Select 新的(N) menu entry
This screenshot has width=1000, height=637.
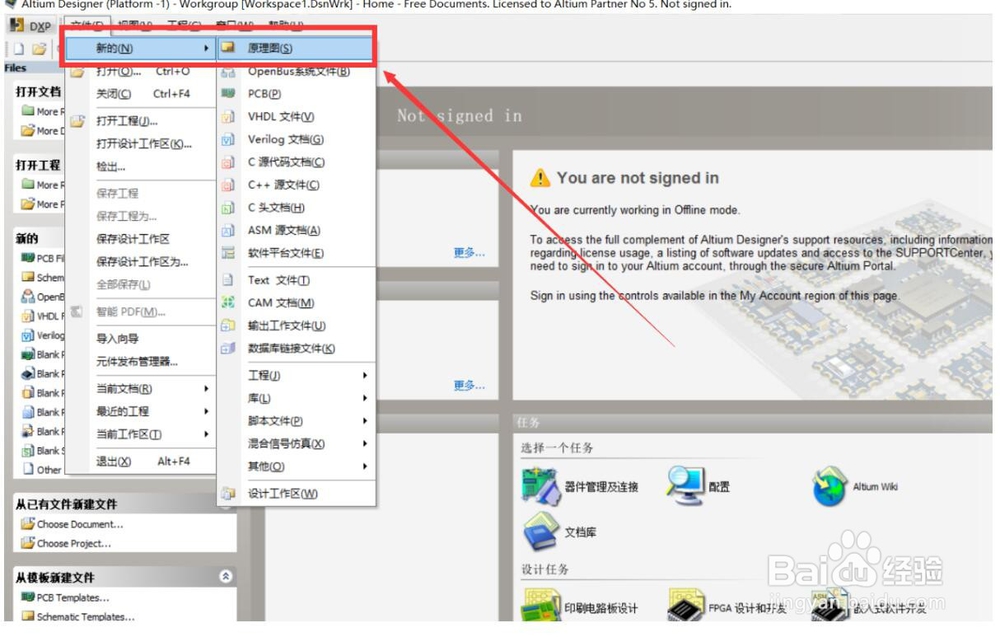click(x=140, y=48)
